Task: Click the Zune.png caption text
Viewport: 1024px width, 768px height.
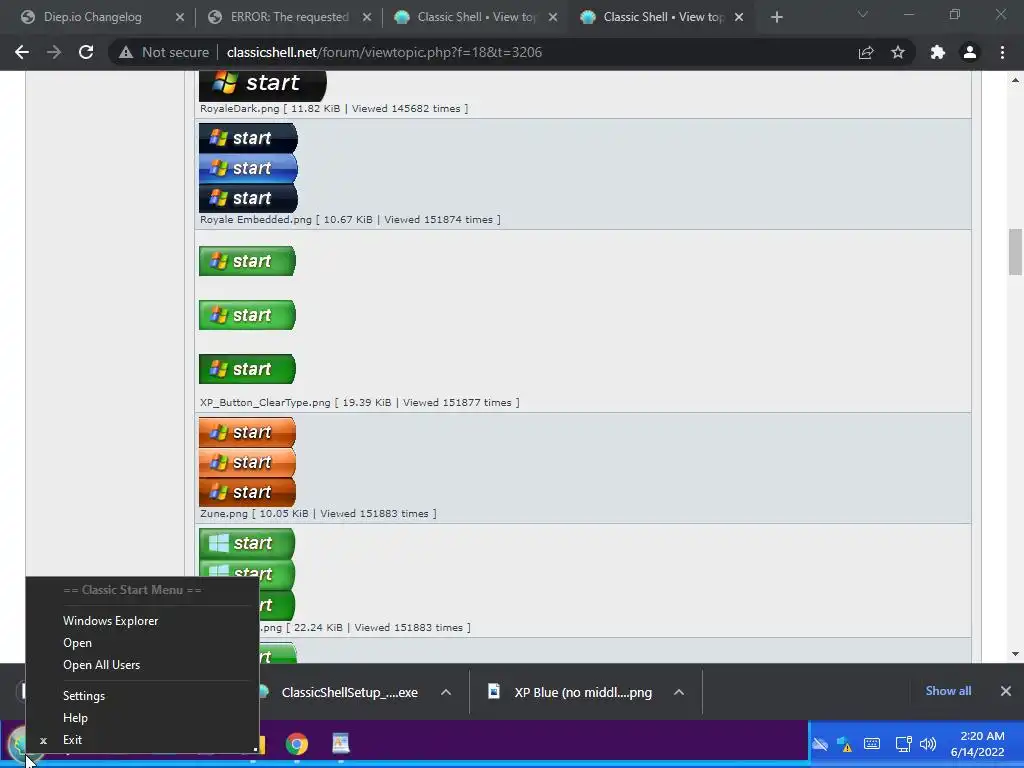Action: click(318, 513)
